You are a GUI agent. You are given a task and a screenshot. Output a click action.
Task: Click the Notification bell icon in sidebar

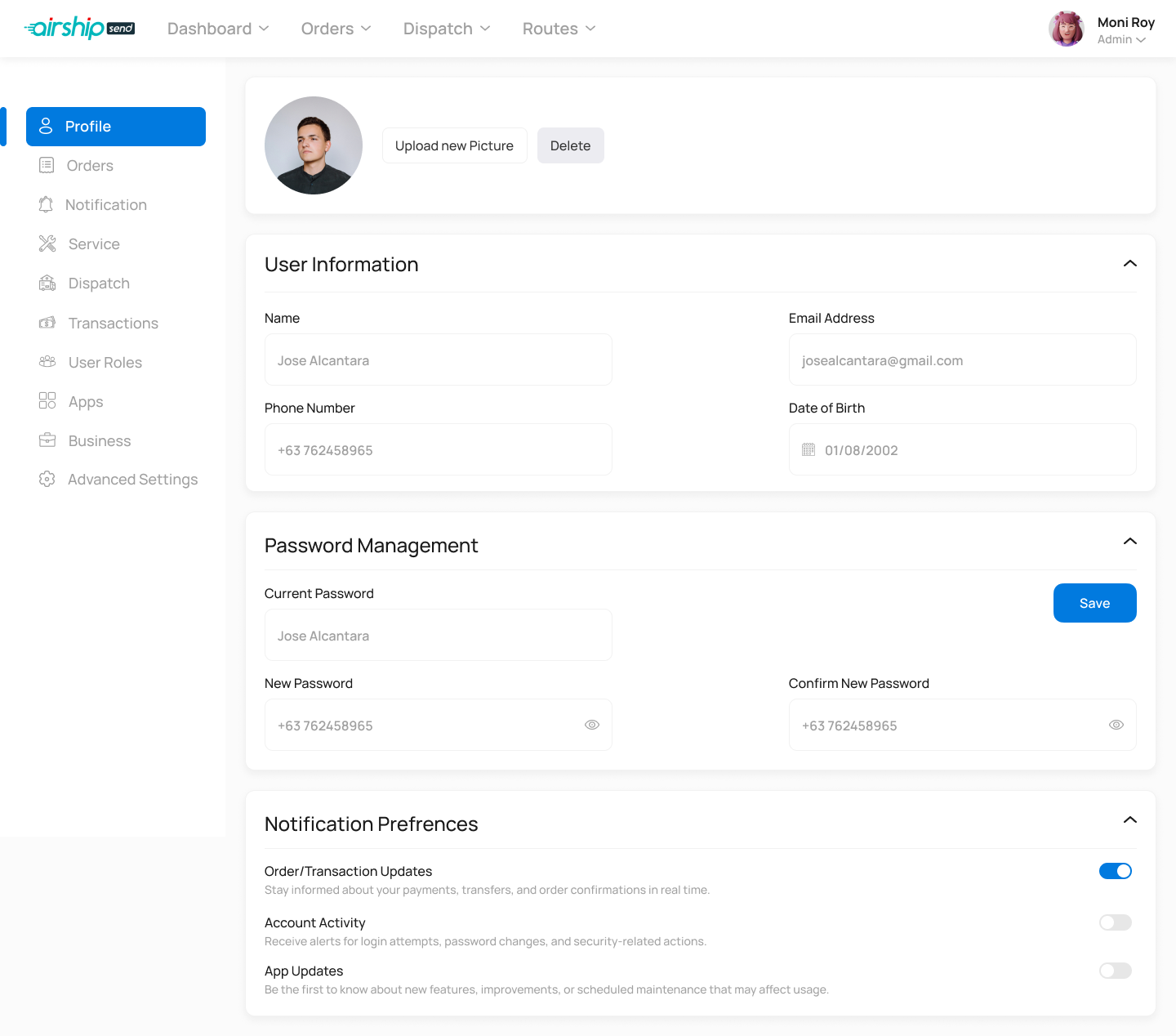click(x=46, y=204)
